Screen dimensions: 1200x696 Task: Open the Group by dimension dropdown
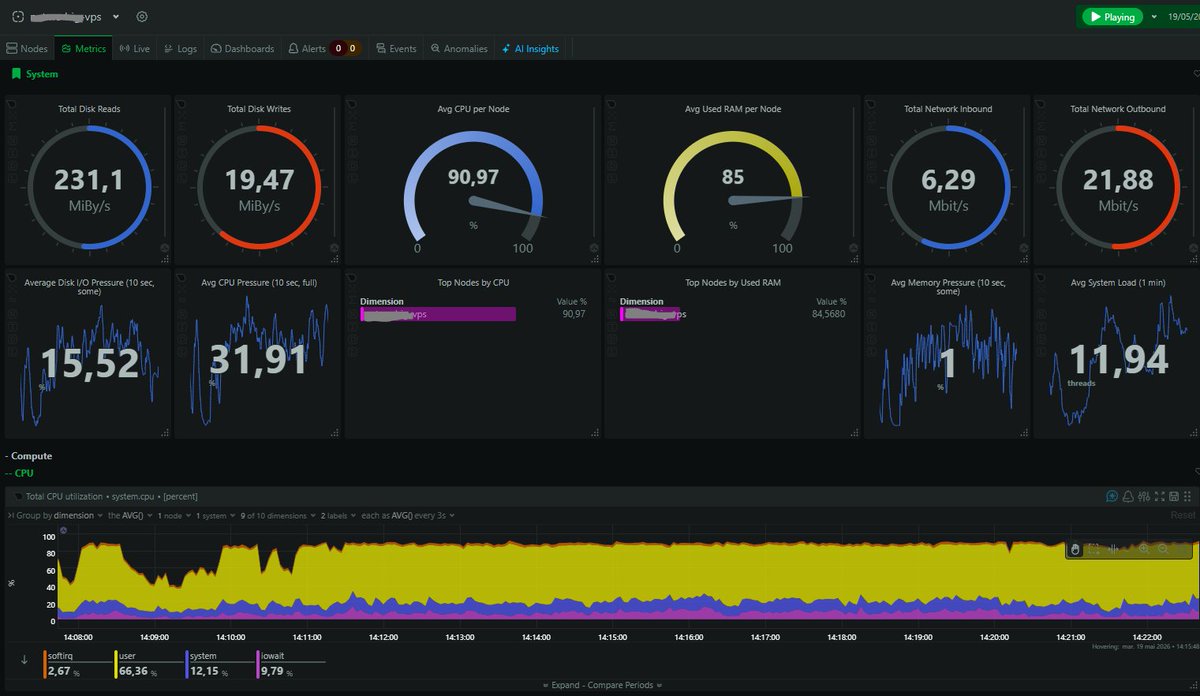pyautogui.click(x=59, y=516)
